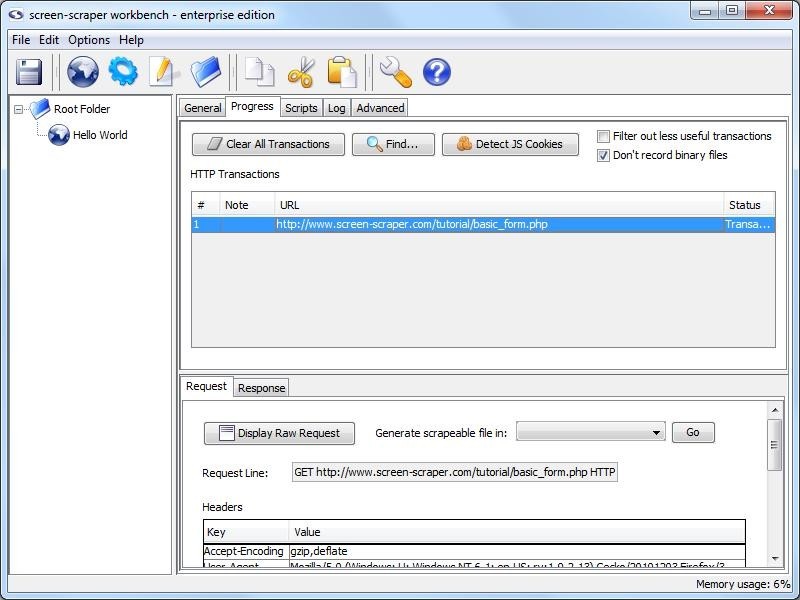
Task: Click the Root Folder icon in tree
Action: [40, 109]
